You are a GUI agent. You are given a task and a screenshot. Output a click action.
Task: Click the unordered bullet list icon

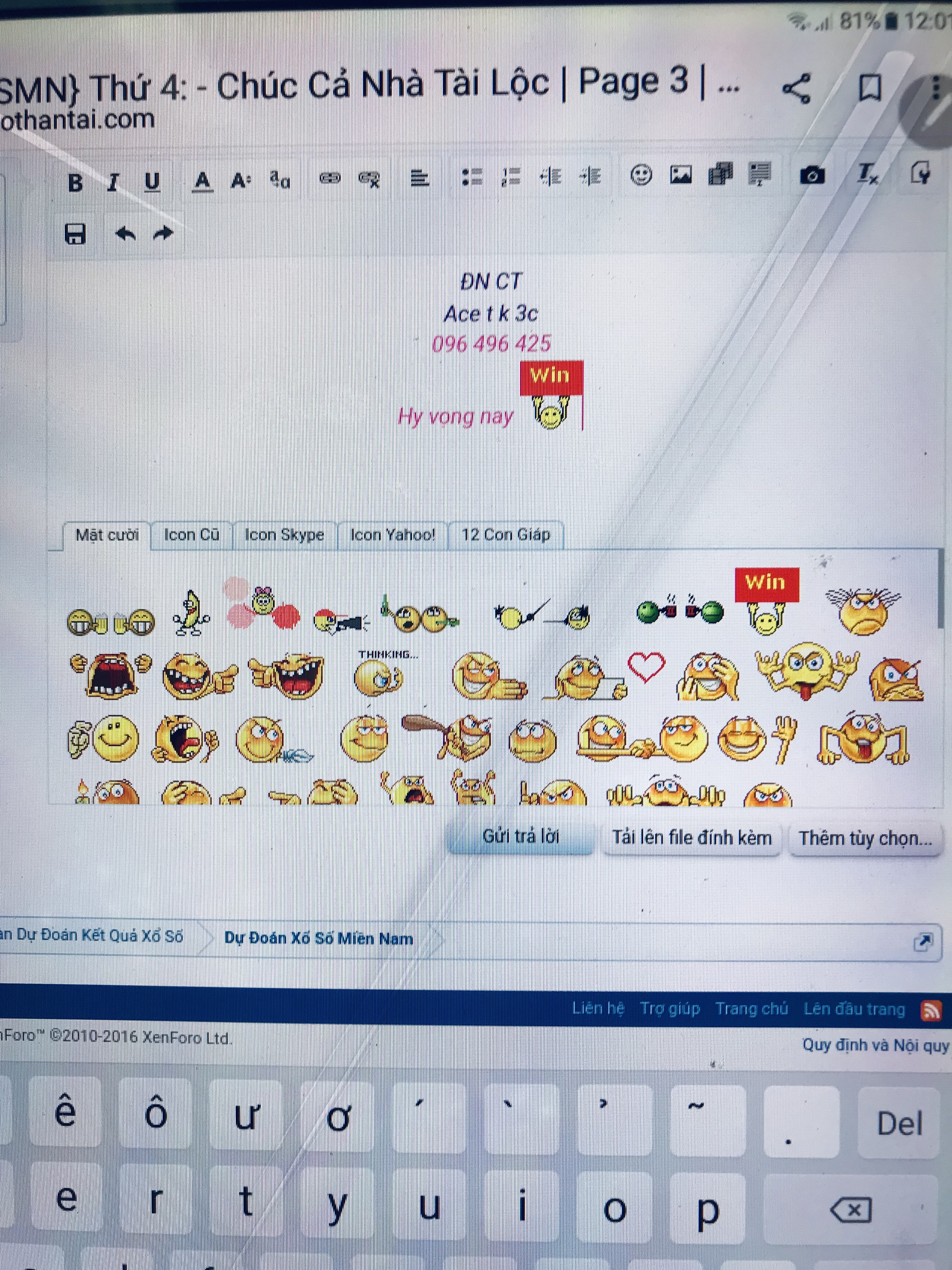click(472, 177)
